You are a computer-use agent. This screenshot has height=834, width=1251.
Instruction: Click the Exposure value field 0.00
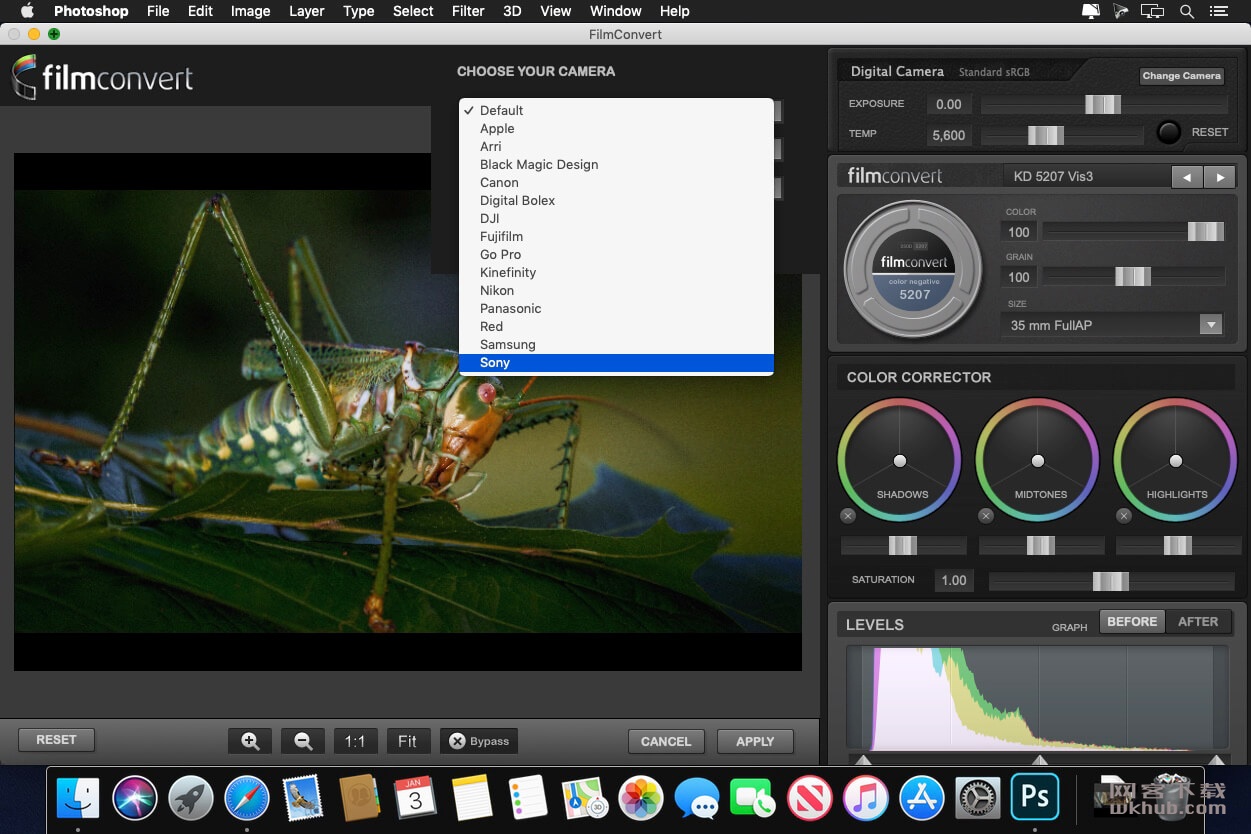pyautogui.click(x=948, y=104)
